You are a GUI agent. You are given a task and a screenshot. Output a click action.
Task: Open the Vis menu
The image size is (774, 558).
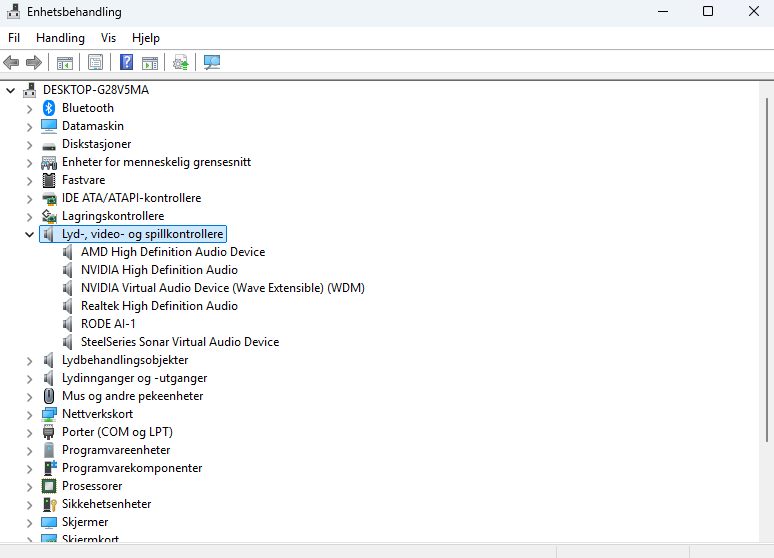(108, 38)
